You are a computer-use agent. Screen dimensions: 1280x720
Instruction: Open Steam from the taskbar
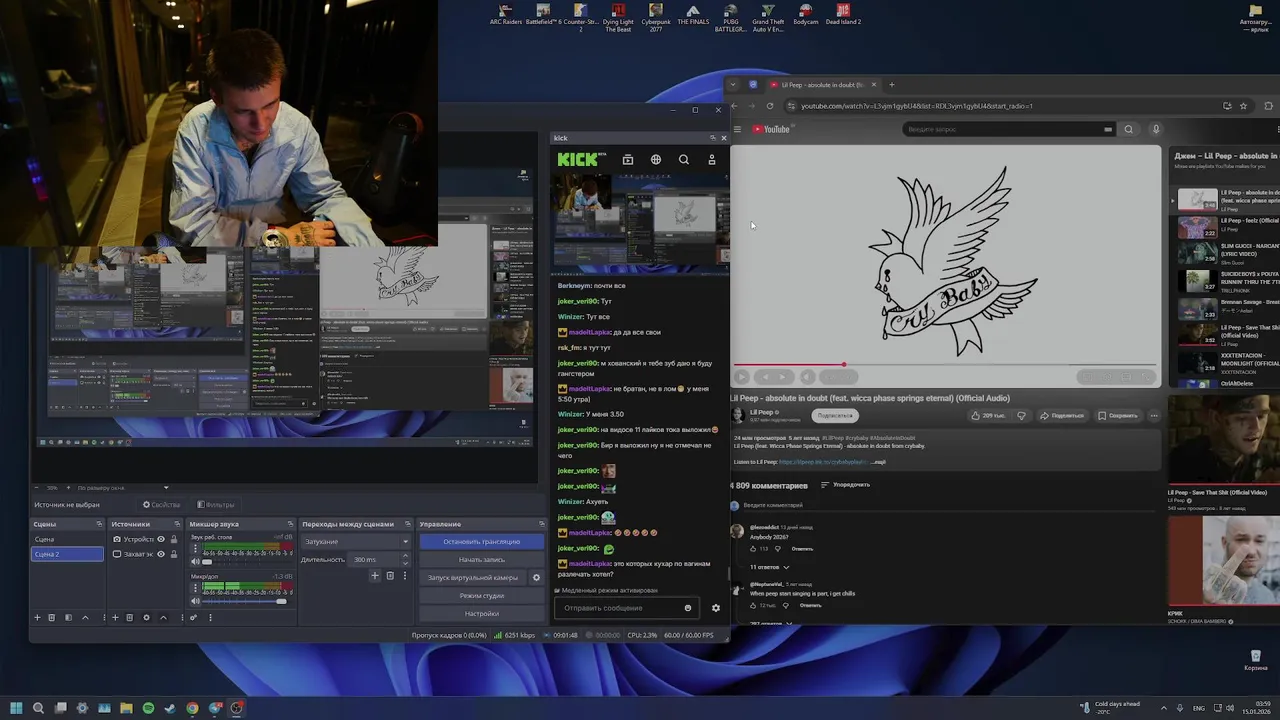point(170,708)
